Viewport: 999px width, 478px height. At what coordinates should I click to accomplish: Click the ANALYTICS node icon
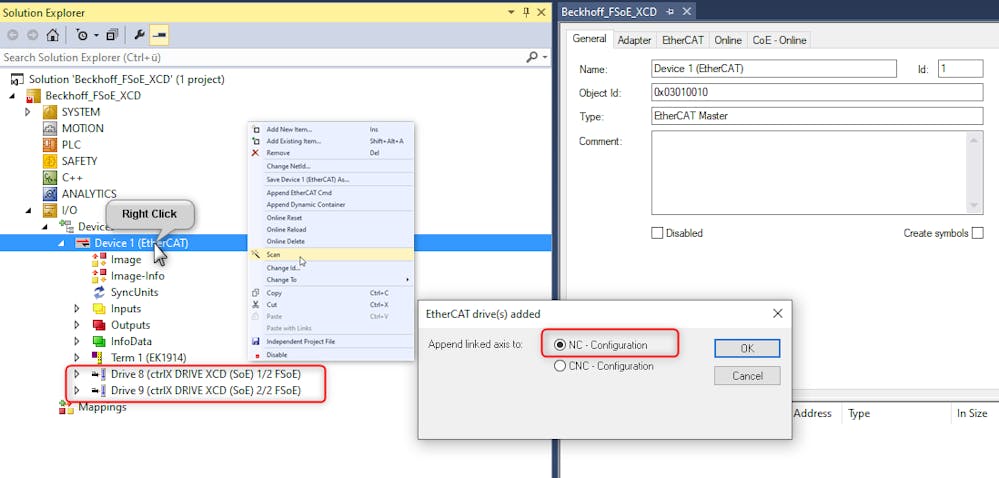pyautogui.click(x=50, y=194)
